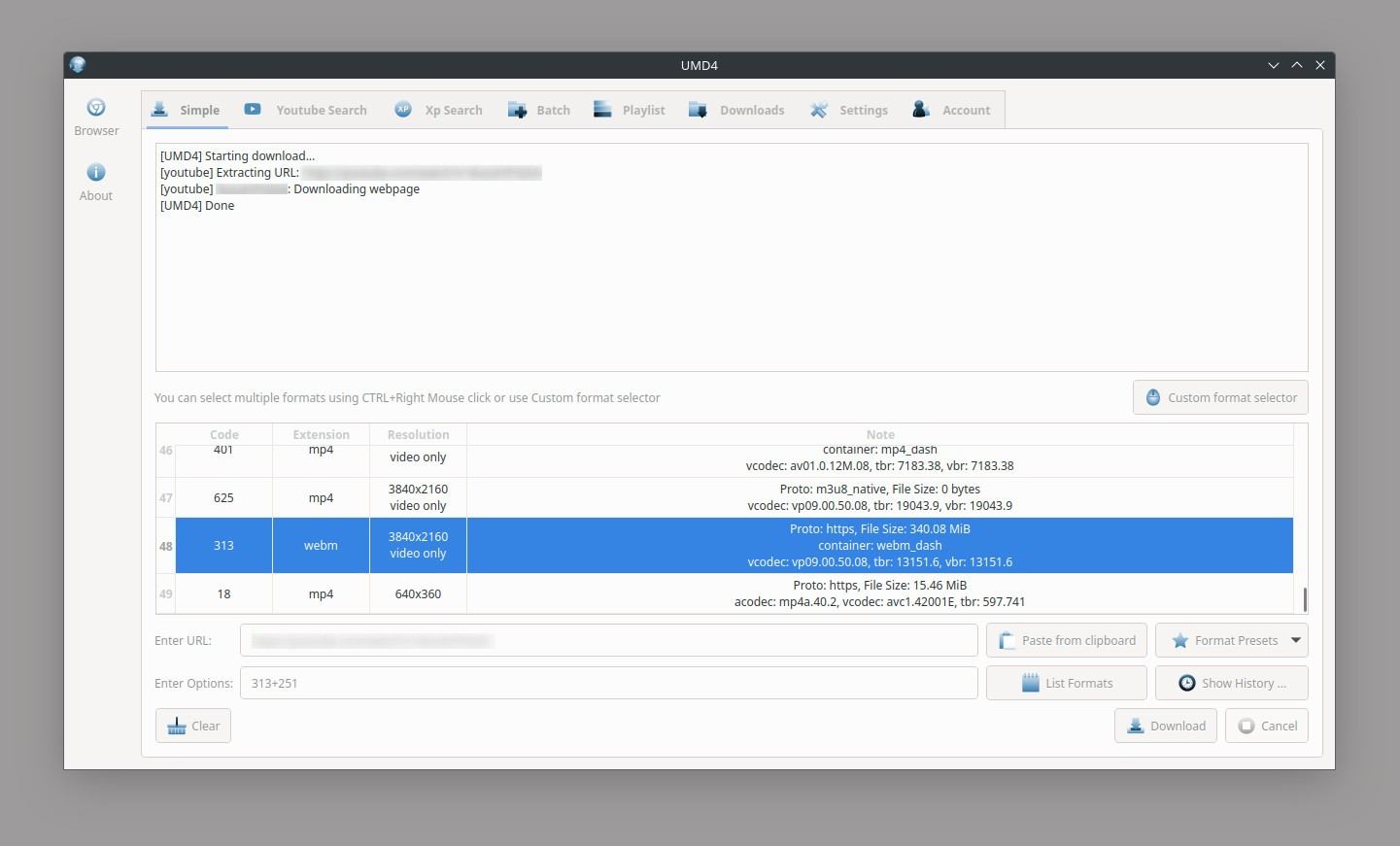Screen dimensions: 1400x846
Task: Go to the Downloads tab
Action: click(x=736, y=110)
